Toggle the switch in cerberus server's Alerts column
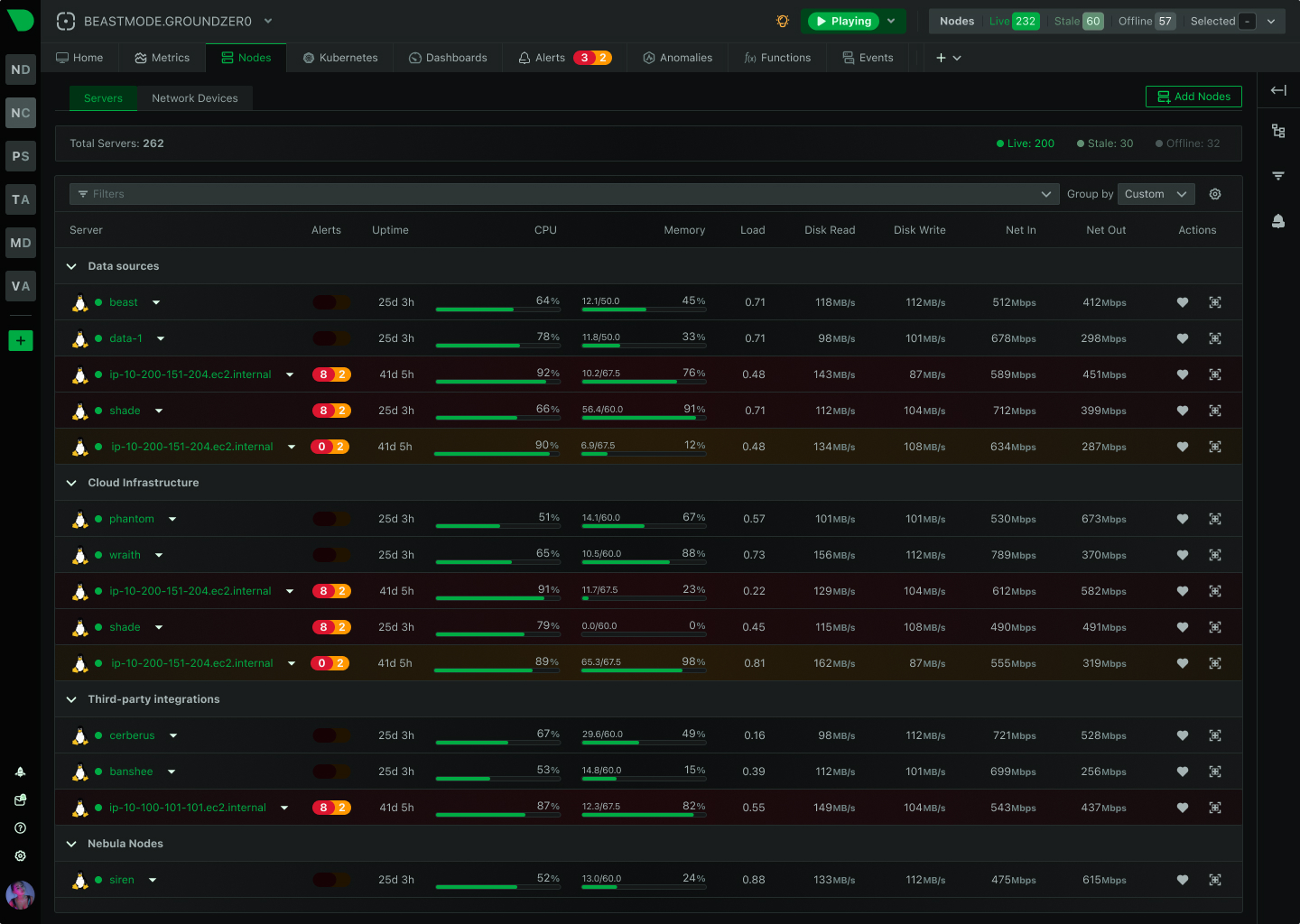Screen dimensions: 1300x924 pyautogui.click(x=332, y=735)
